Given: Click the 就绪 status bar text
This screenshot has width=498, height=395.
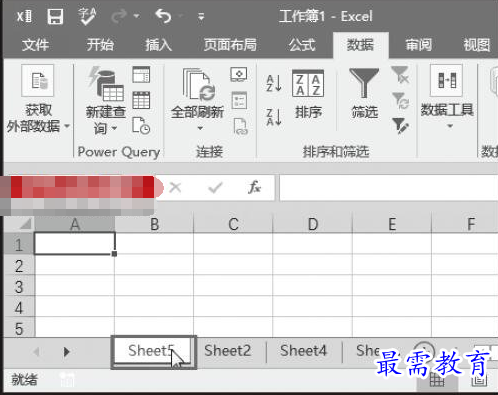Looking at the screenshot, I should [x=24, y=379].
